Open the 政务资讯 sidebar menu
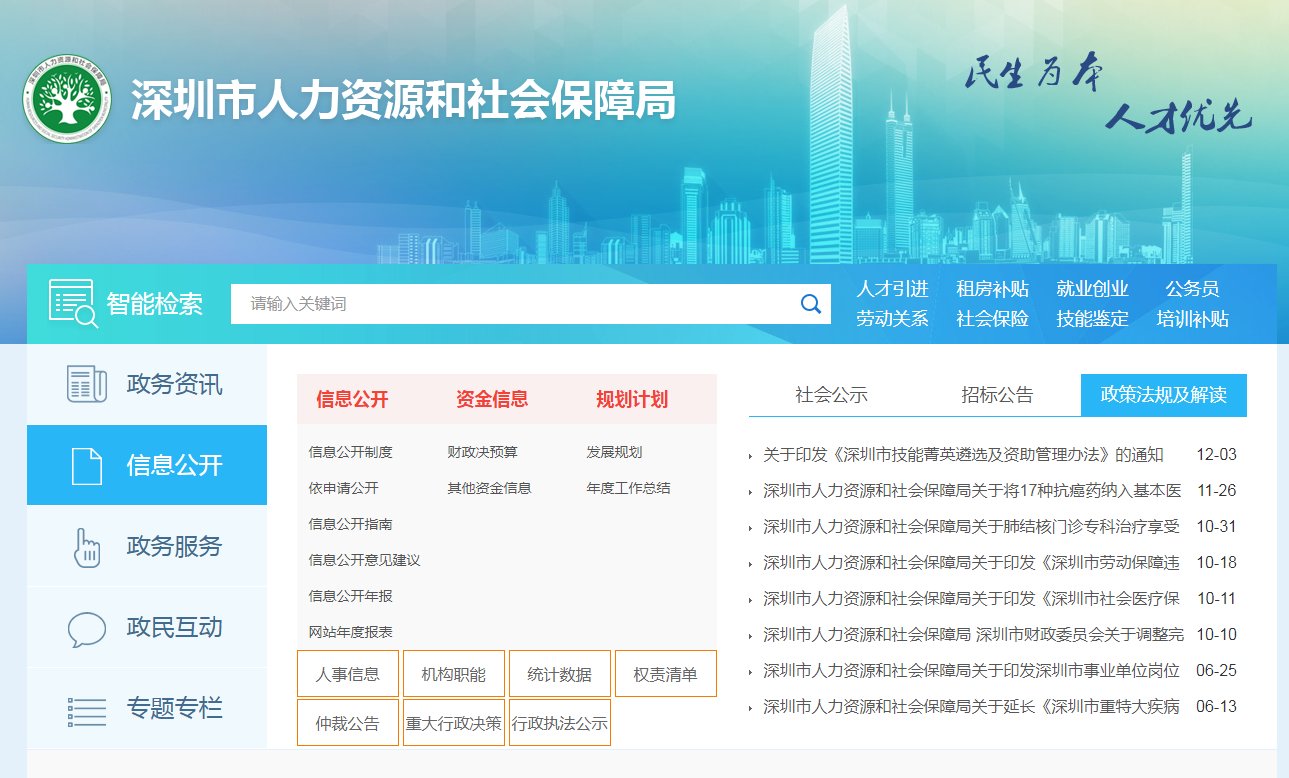 coord(147,385)
